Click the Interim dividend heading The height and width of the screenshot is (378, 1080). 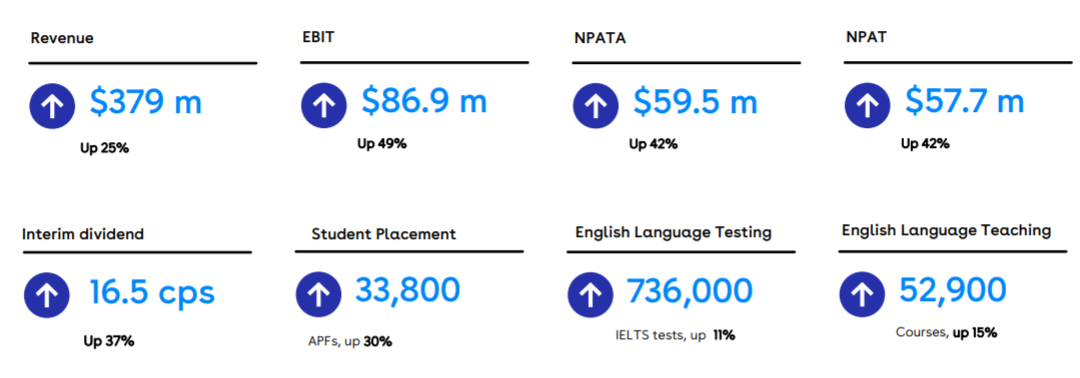[x=83, y=234]
